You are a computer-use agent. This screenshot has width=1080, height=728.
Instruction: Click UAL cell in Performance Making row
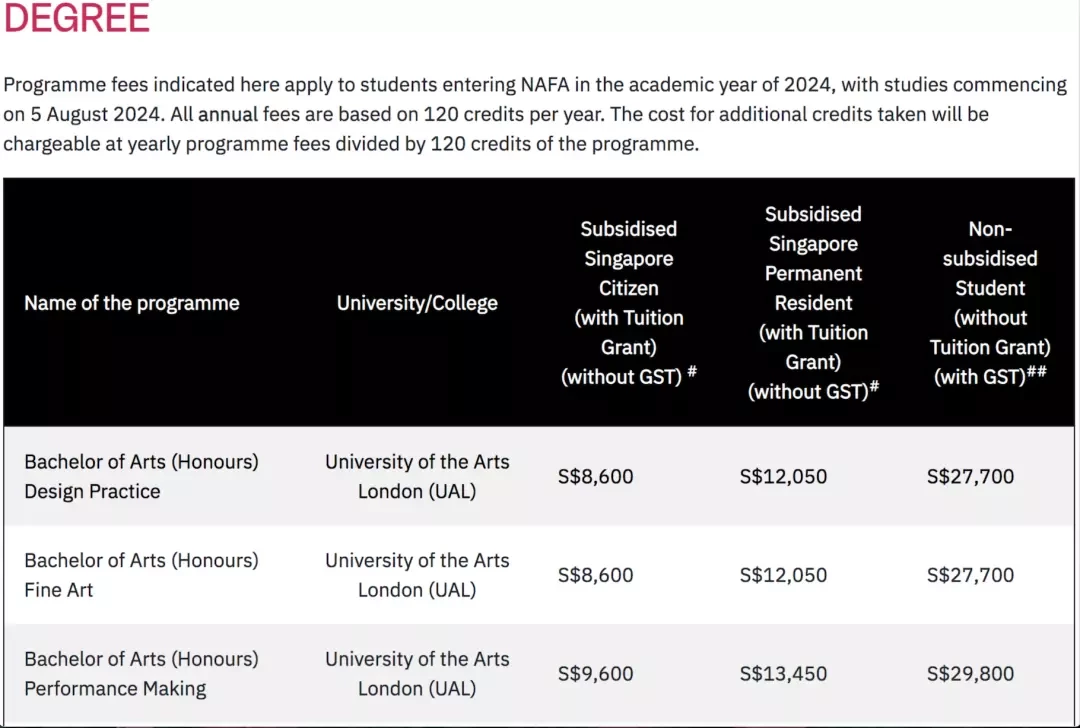tap(417, 673)
